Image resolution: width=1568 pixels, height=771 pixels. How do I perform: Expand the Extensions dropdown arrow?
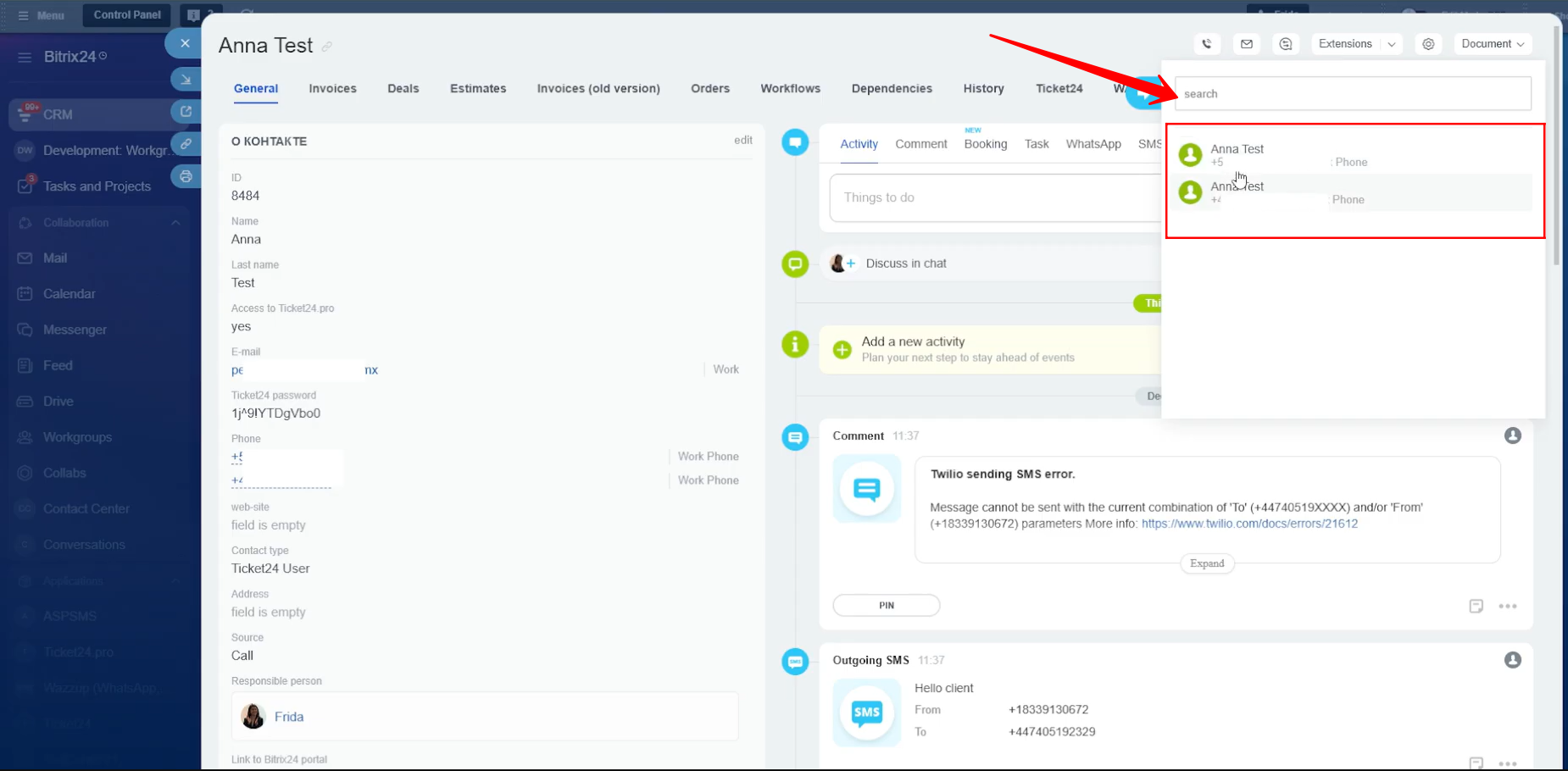tap(1392, 44)
